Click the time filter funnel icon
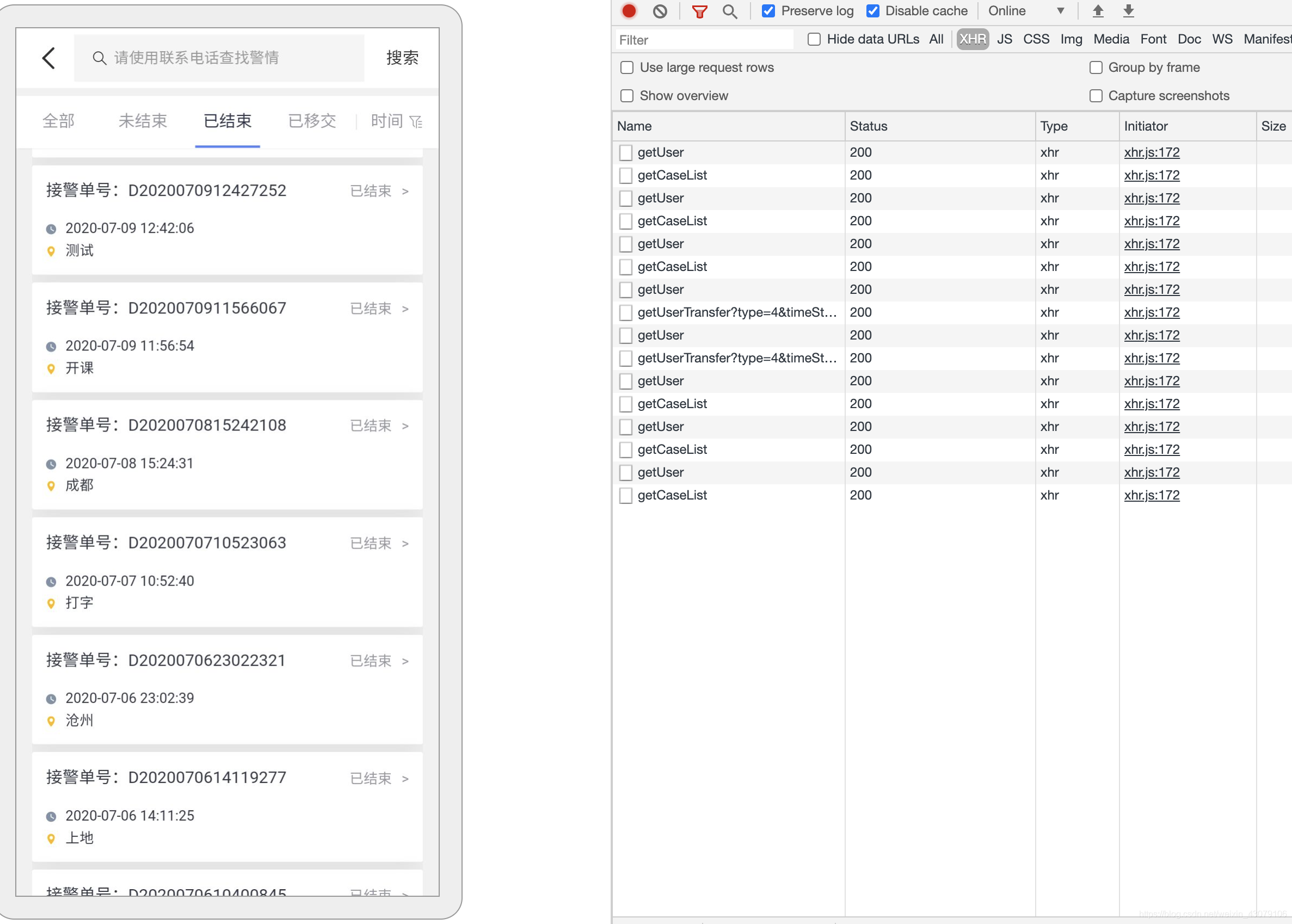 coord(416,122)
